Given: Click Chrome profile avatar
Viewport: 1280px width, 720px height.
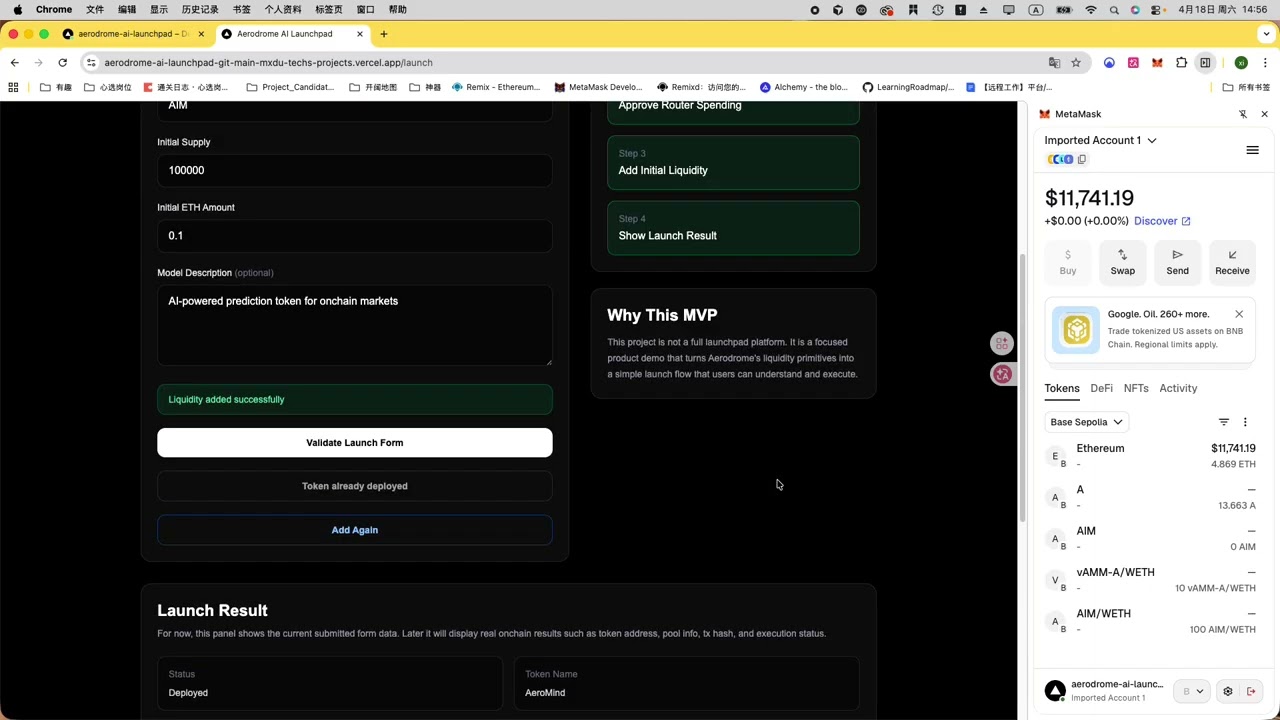Looking at the screenshot, I should point(1241,62).
